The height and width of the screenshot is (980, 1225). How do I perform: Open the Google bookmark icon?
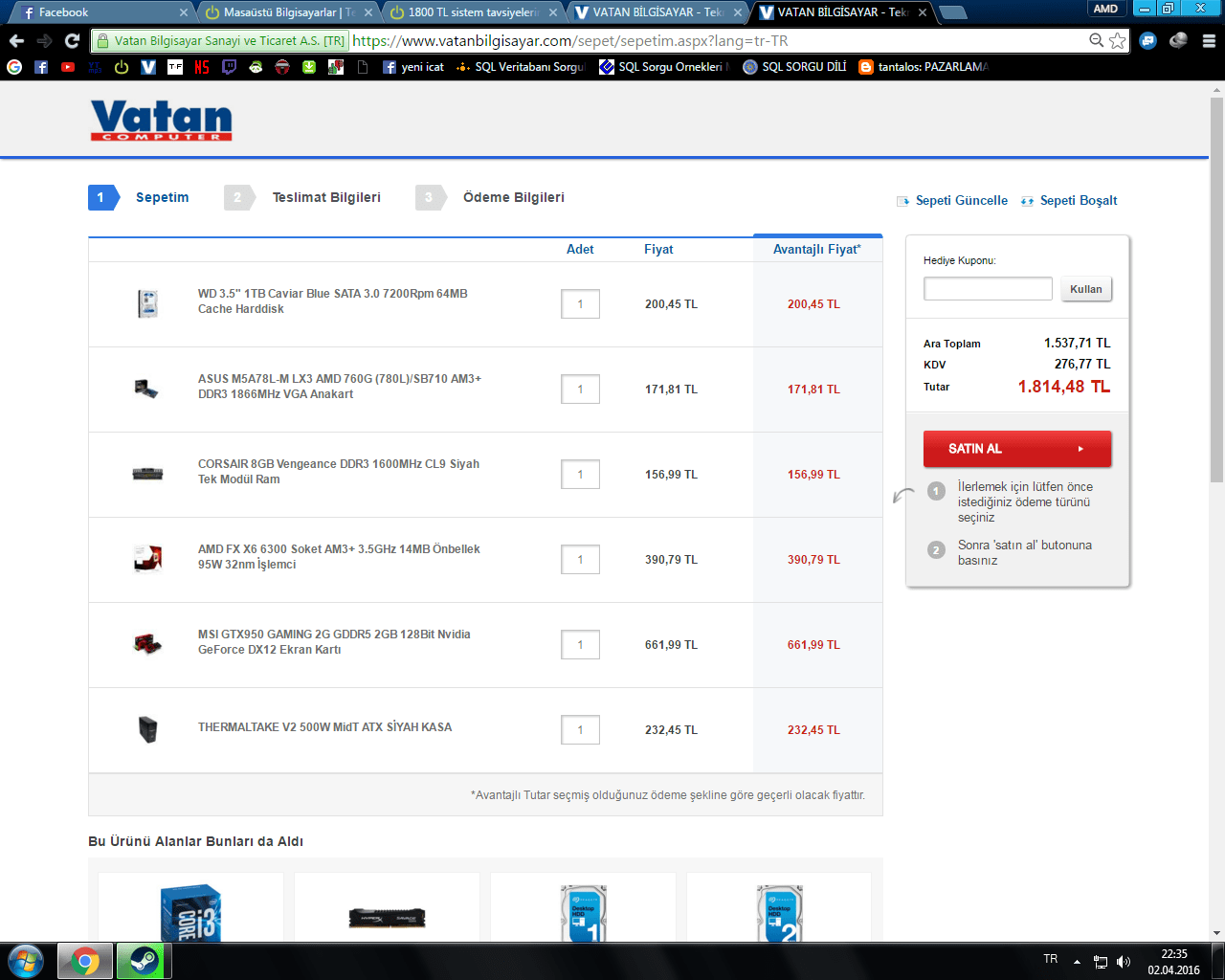click(14, 67)
